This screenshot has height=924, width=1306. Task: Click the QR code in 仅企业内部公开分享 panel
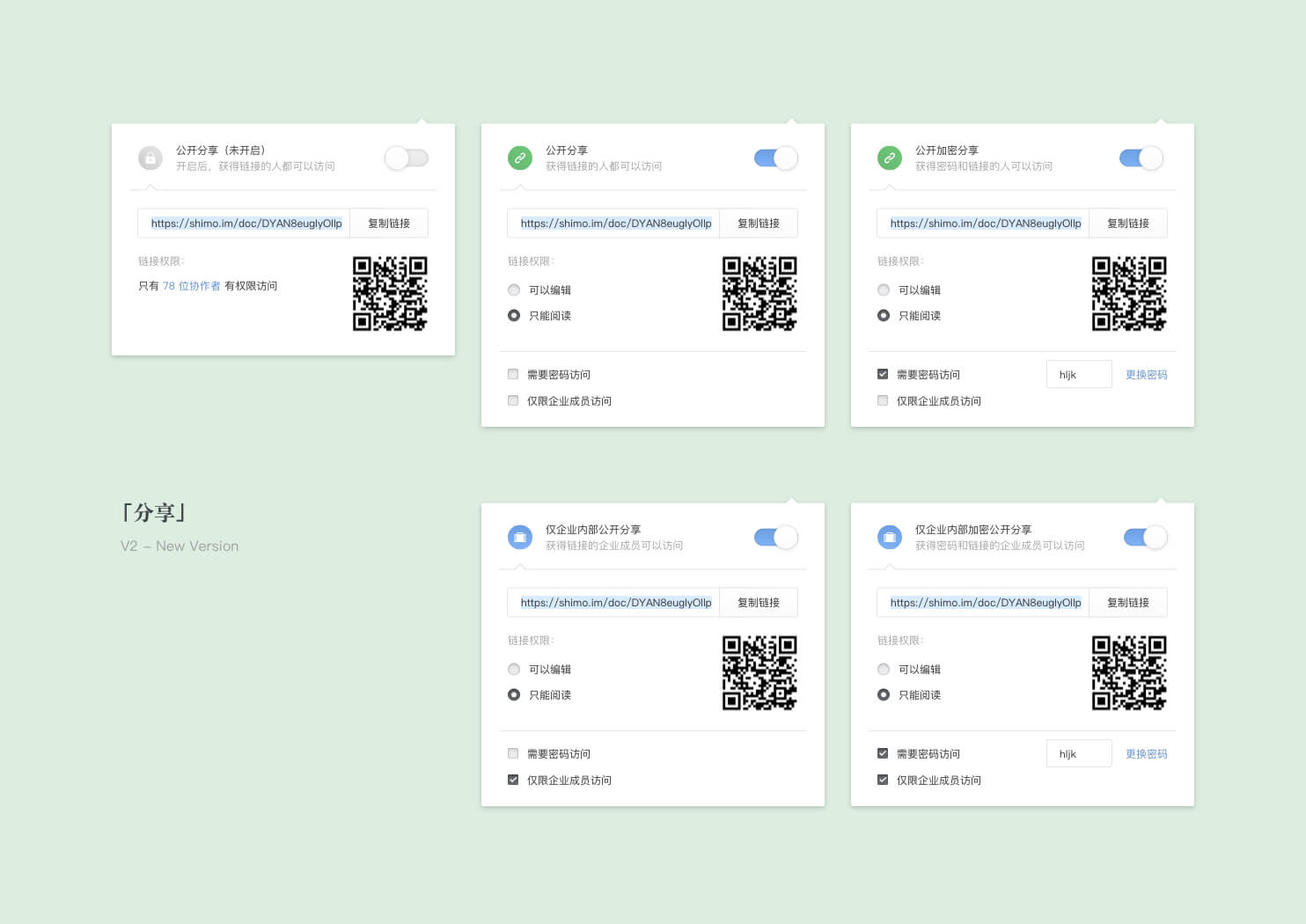coord(759,672)
